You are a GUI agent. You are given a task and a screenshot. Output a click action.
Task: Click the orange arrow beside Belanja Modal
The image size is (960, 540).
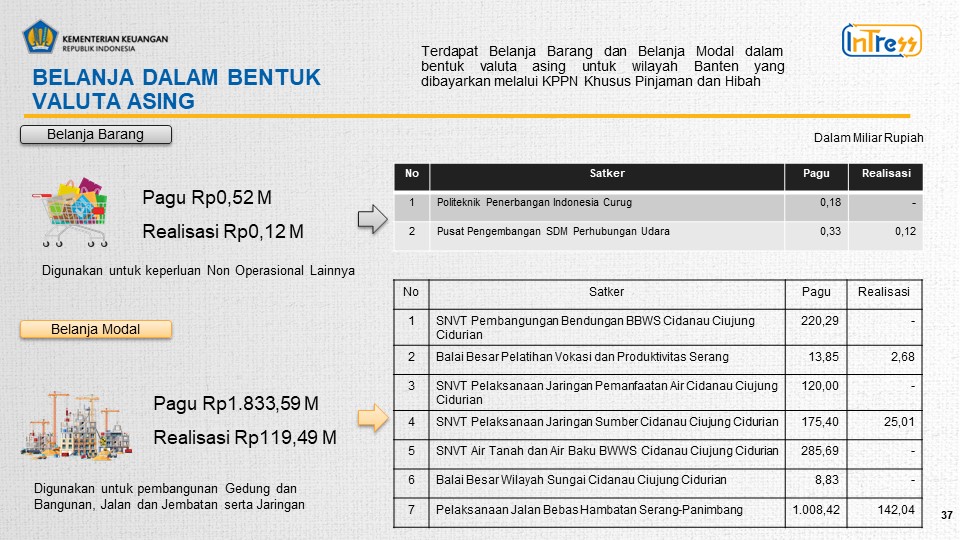(x=372, y=418)
